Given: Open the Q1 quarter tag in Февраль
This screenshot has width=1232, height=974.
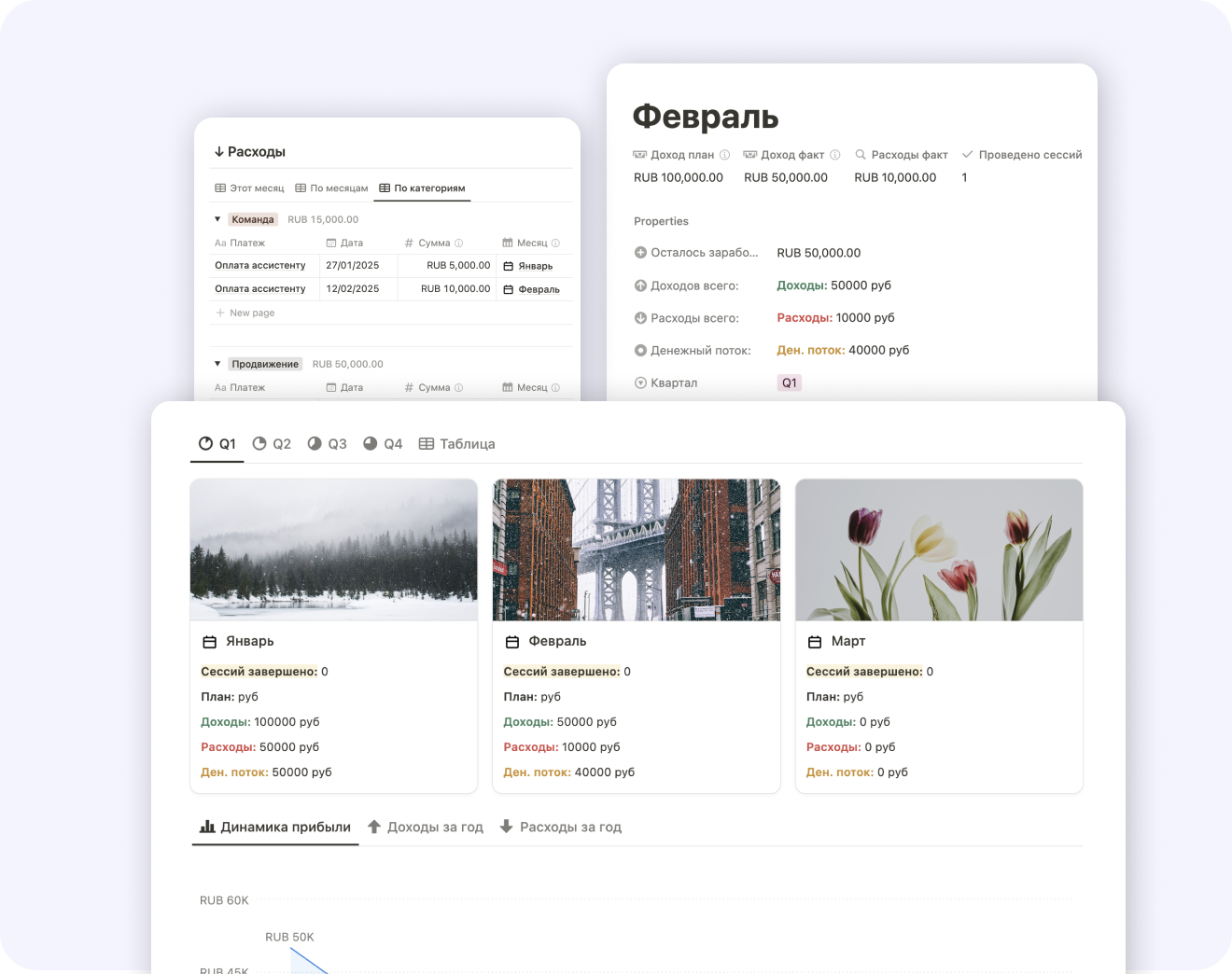Looking at the screenshot, I should tap(790, 383).
